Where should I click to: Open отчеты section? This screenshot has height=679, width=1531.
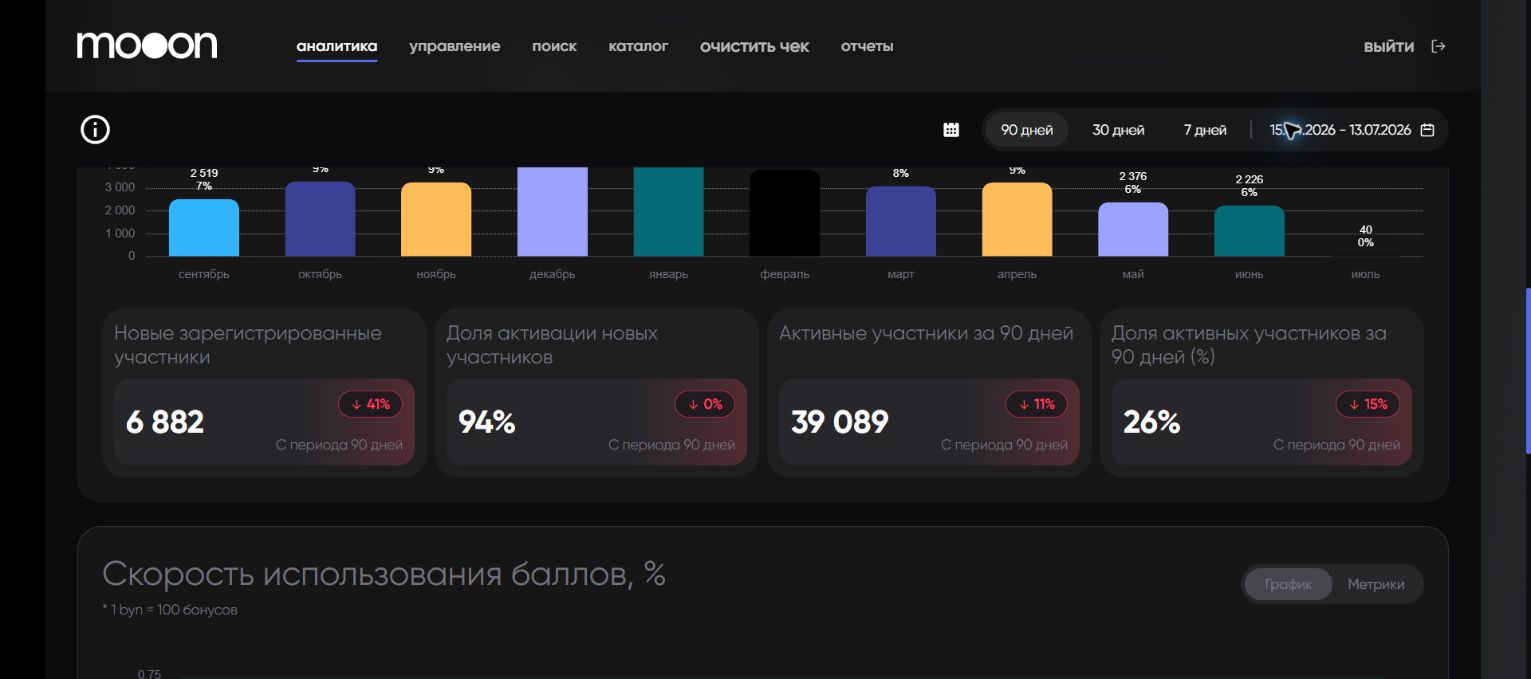(867, 46)
